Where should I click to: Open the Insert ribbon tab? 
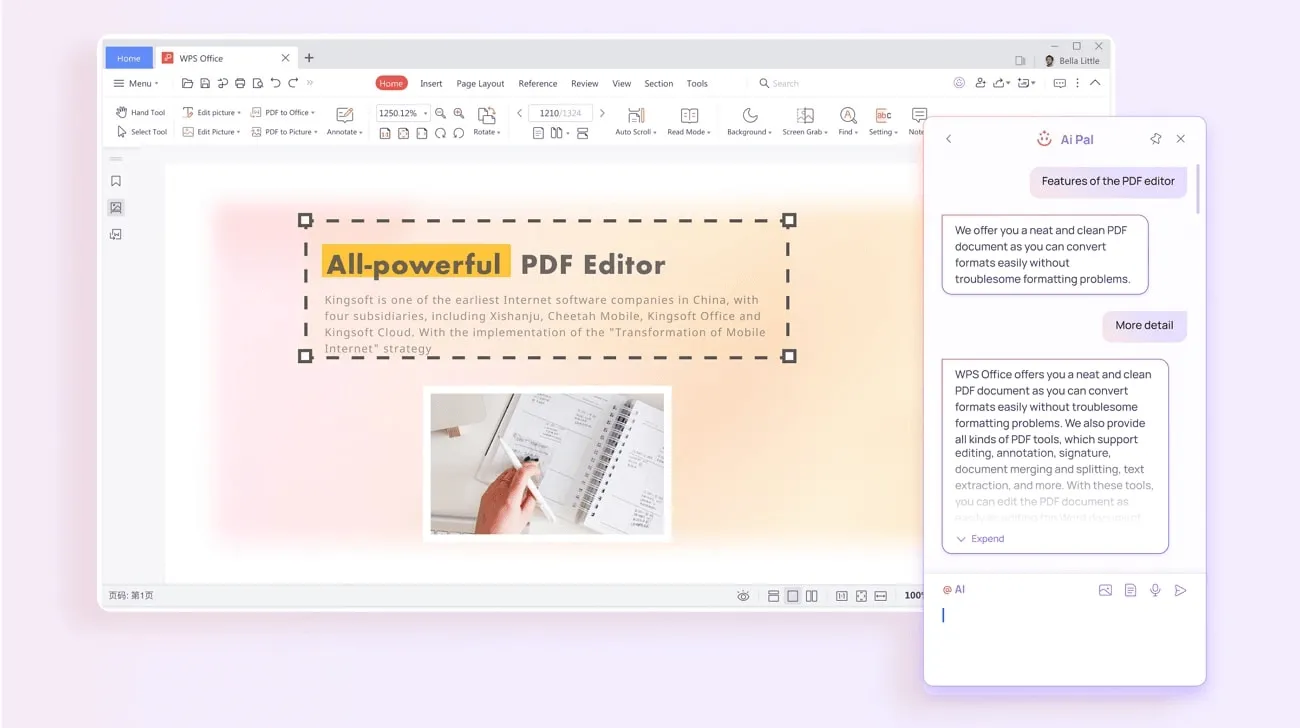click(431, 83)
